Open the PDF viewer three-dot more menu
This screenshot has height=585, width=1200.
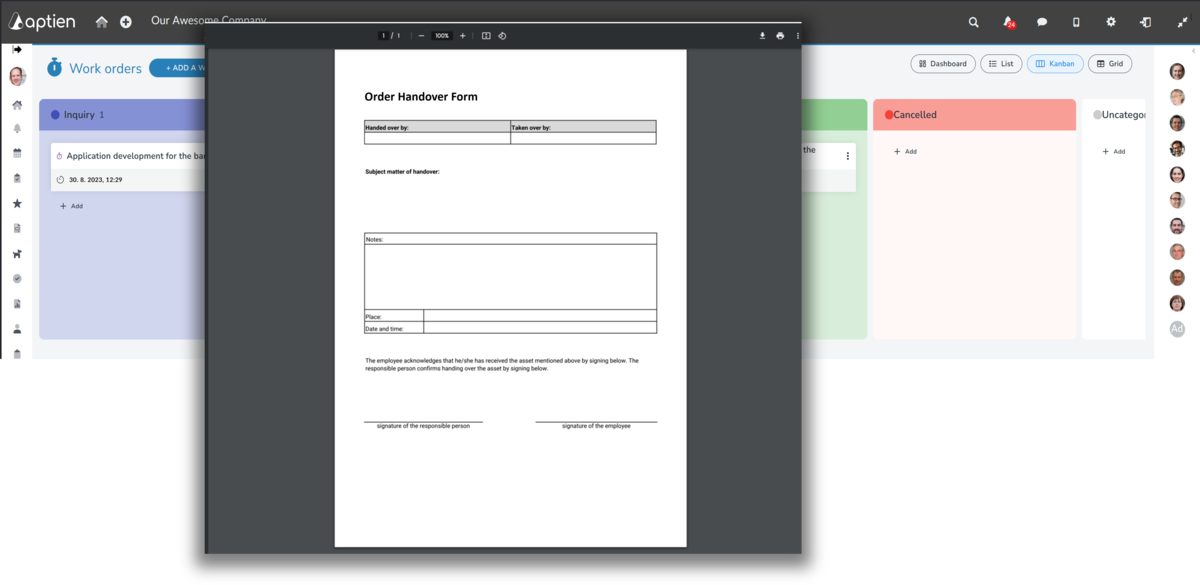coord(798,36)
